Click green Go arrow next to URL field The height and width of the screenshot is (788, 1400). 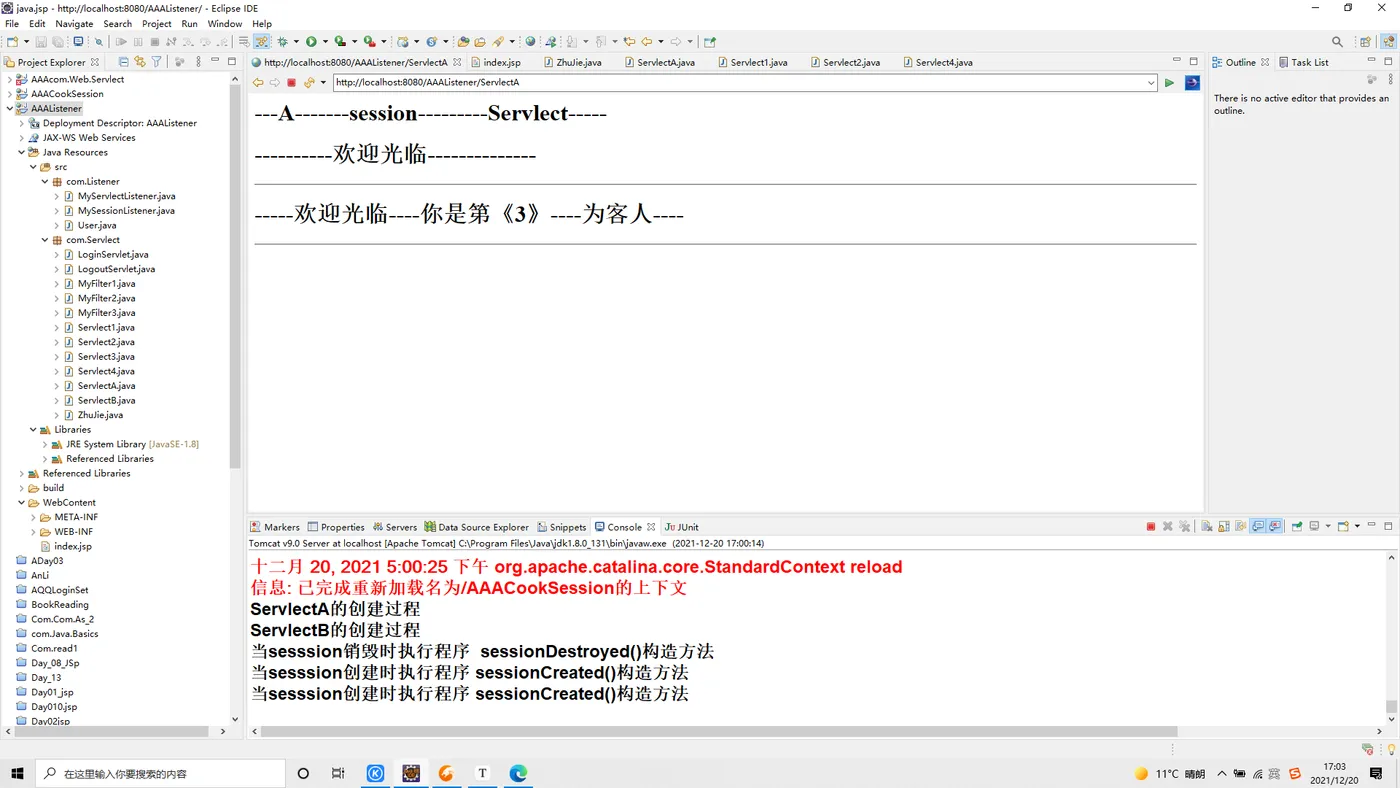click(x=1169, y=83)
